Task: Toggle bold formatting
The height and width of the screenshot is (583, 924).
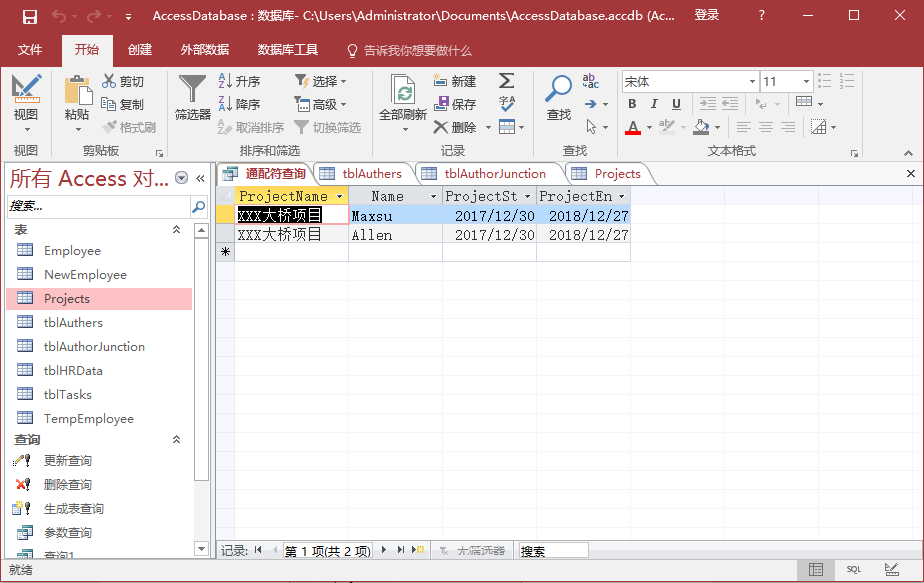Action: click(x=632, y=104)
